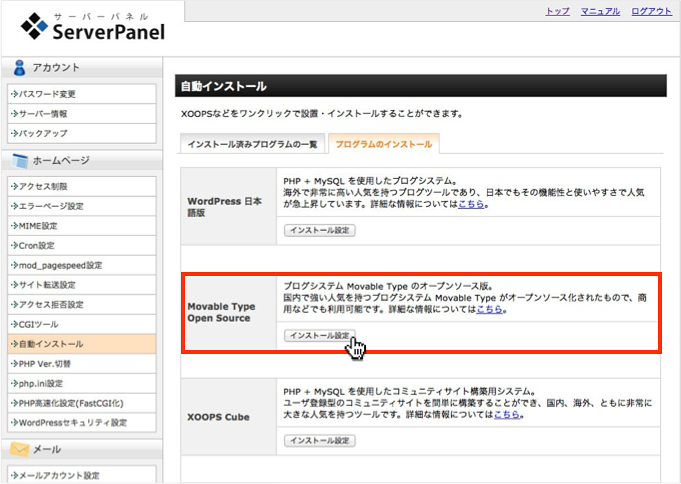Click the ログアウト link

click(x=651, y=12)
